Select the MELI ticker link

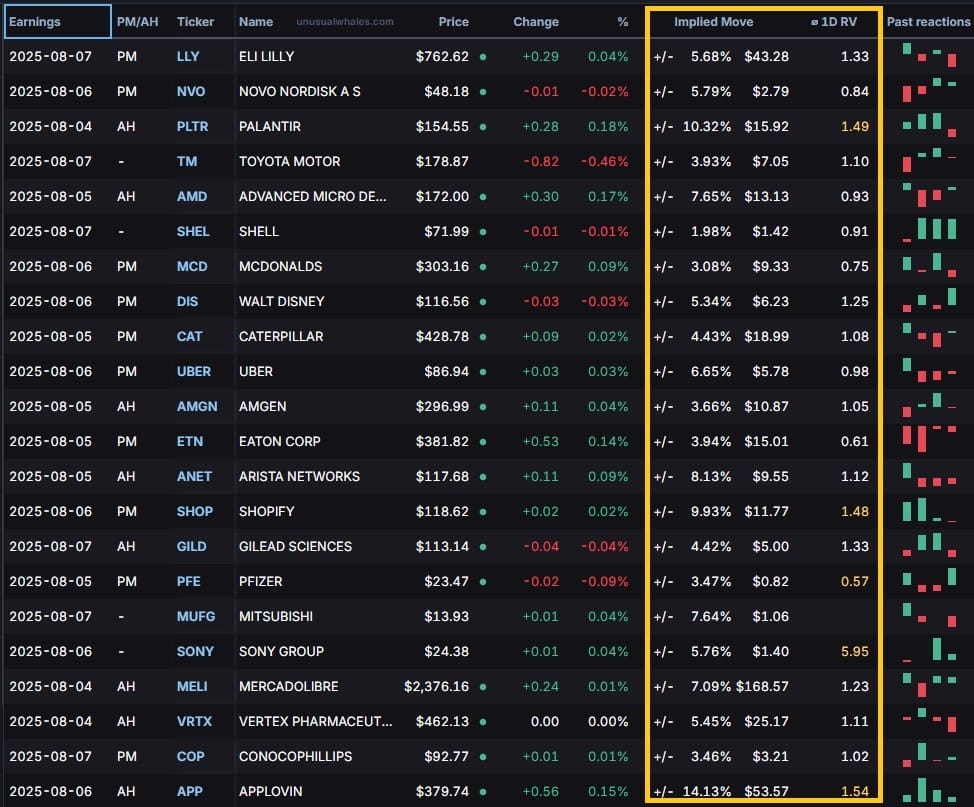pyautogui.click(x=192, y=686)
